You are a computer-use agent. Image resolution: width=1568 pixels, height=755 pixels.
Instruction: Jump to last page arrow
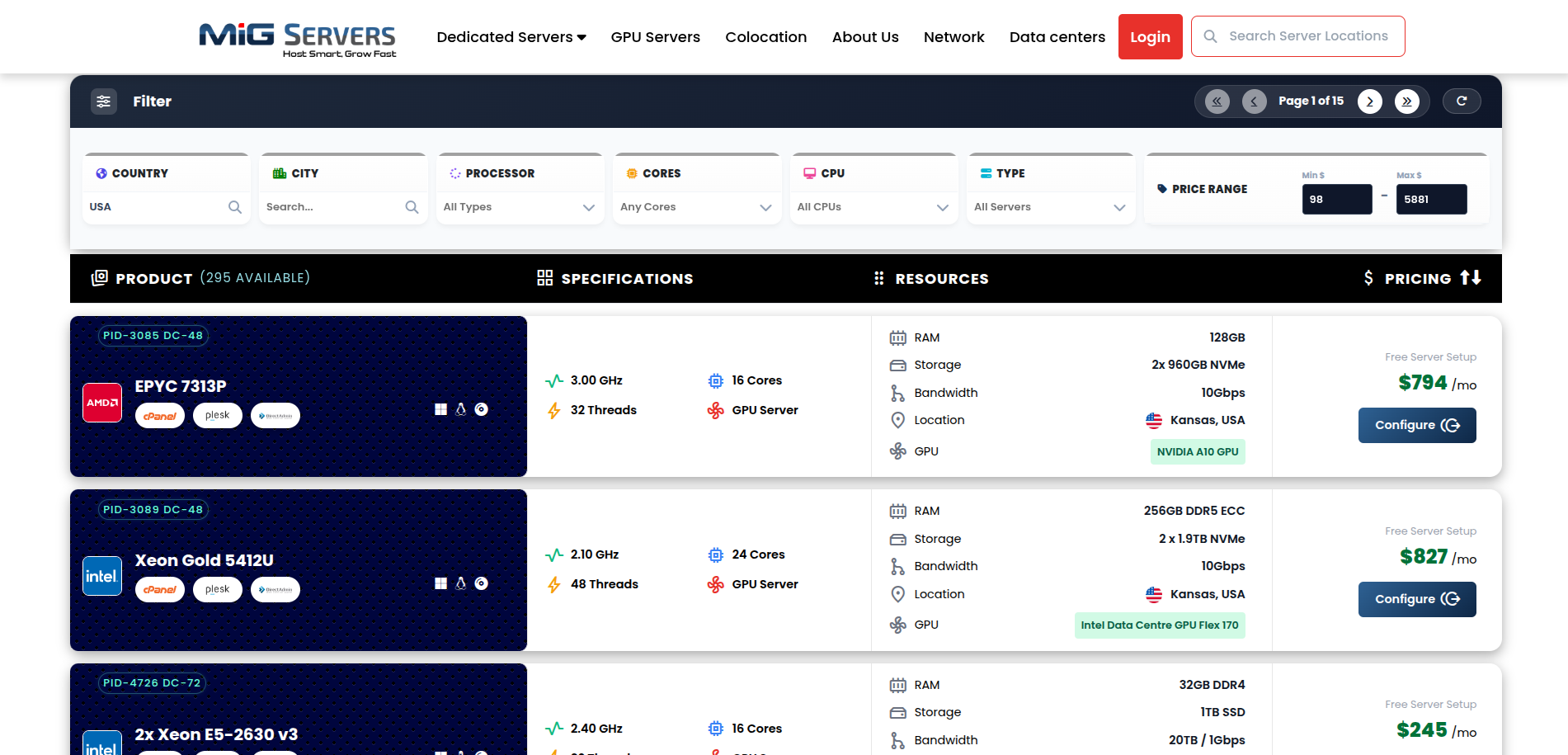1407,101
